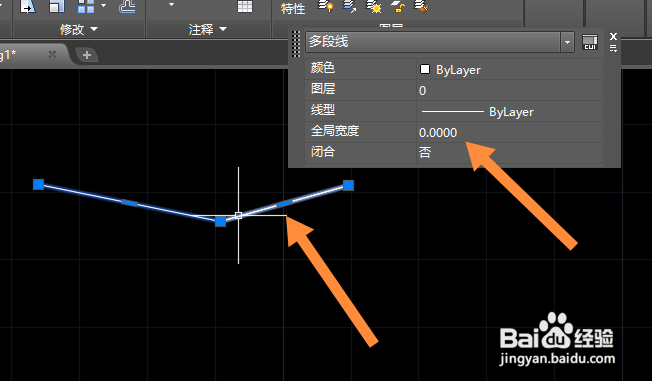Viewport: 652px width, 381px height.
Task: Click the Table icon in the 注释 panel
Action: pyautogui.click(x=244, y=6)
